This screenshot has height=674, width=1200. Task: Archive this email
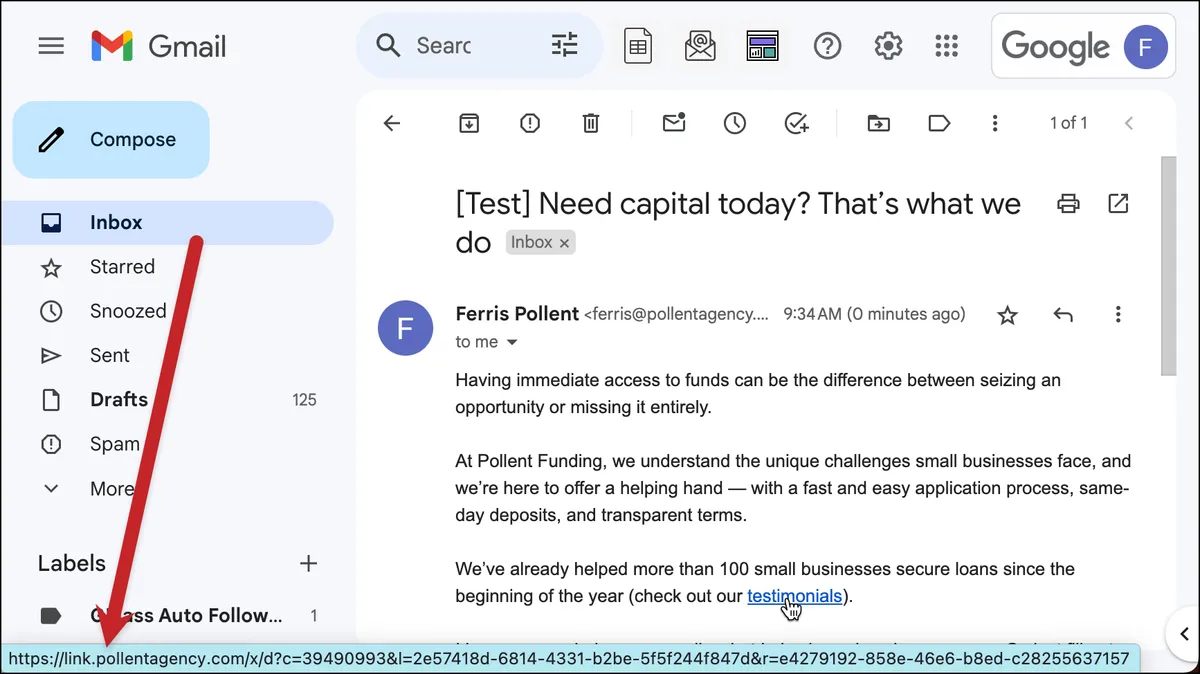tap(468, 123)
